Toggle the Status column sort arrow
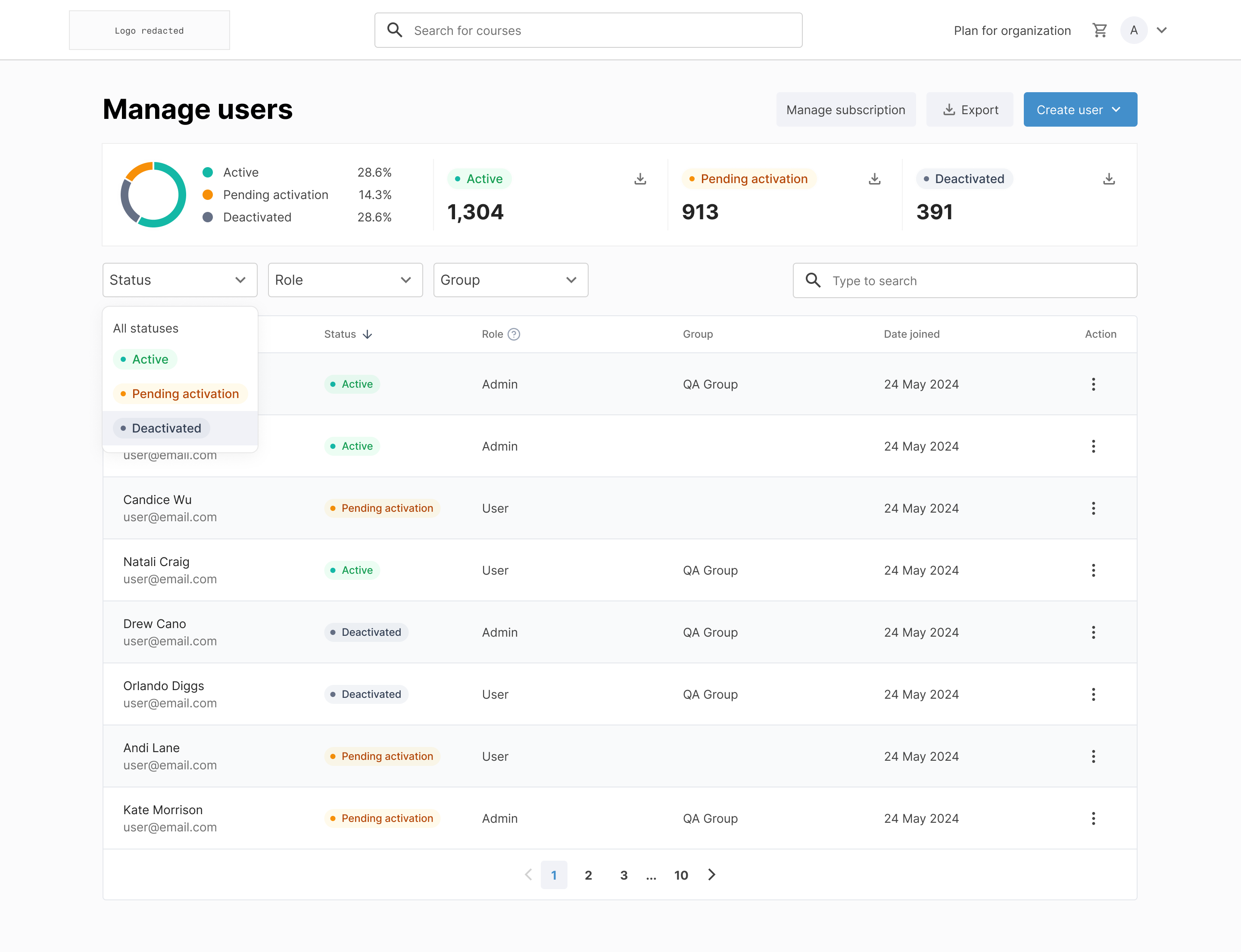 pos(368,334)
